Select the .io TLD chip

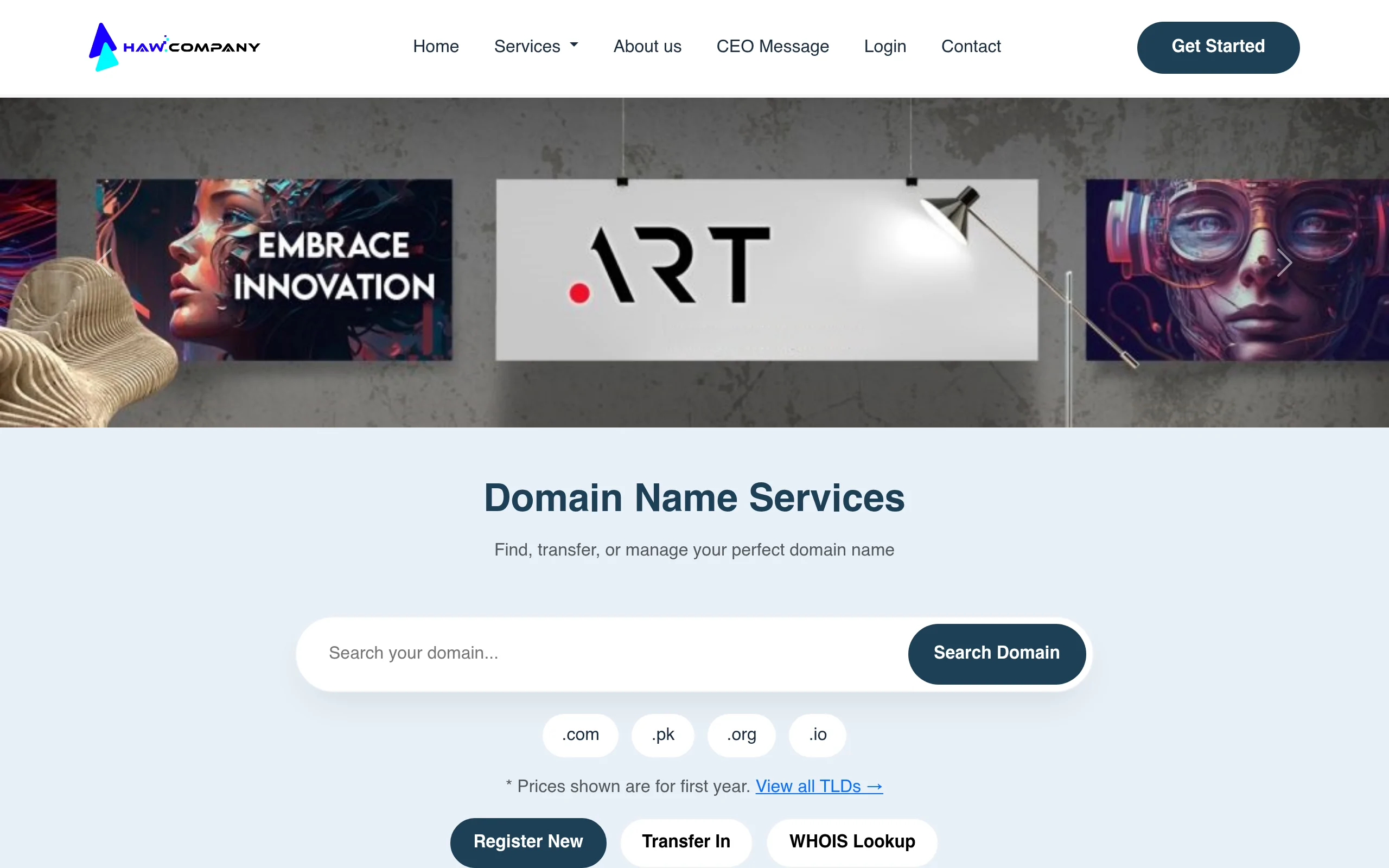817,735
